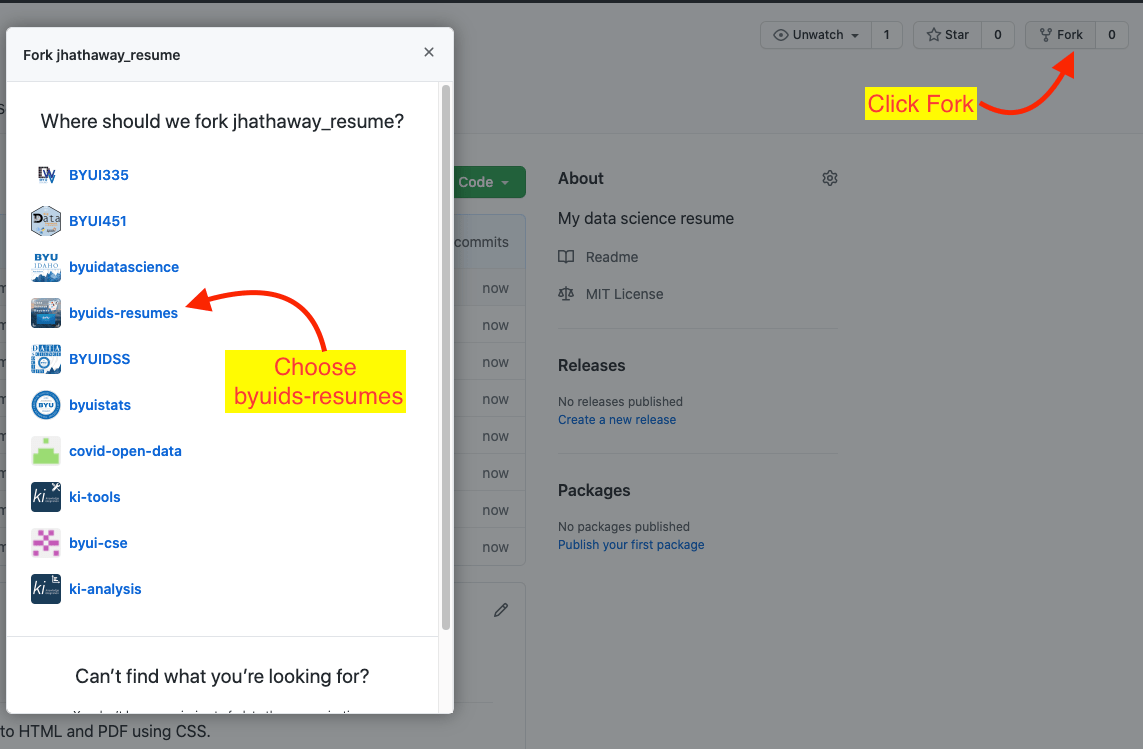Viewport: 1143px width, 749px height.
Task: Open the stargazers count next to Star
Action: tap(998, 35)
